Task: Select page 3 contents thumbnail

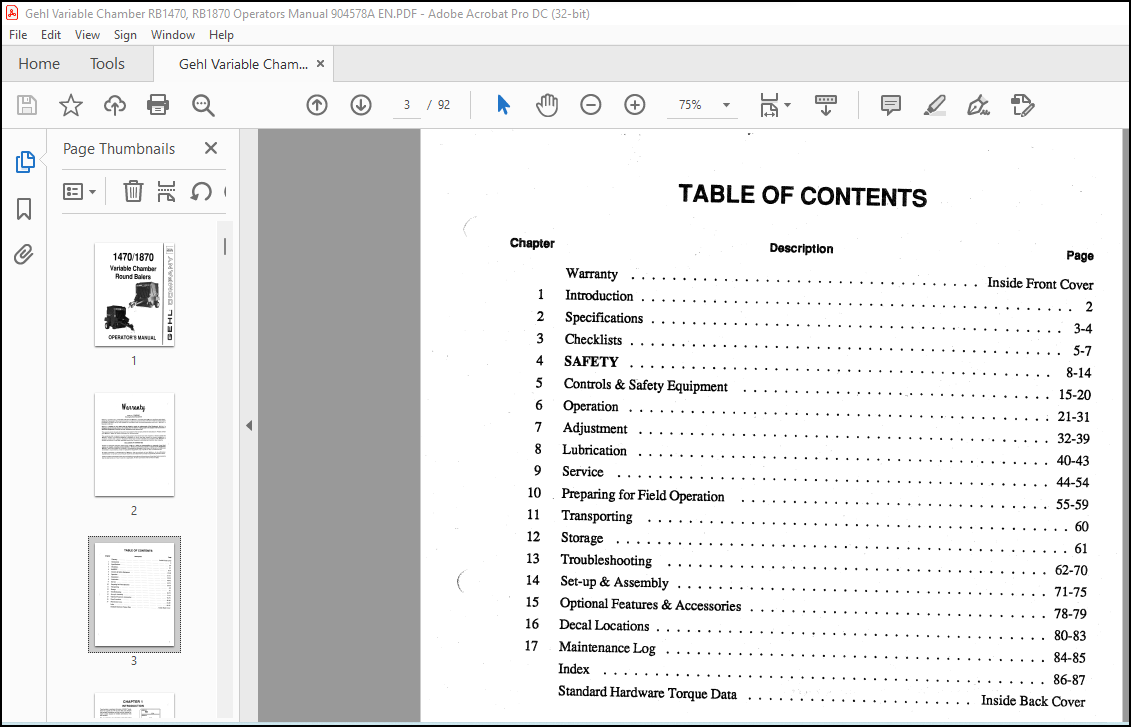Action: [x=134, y=594]
